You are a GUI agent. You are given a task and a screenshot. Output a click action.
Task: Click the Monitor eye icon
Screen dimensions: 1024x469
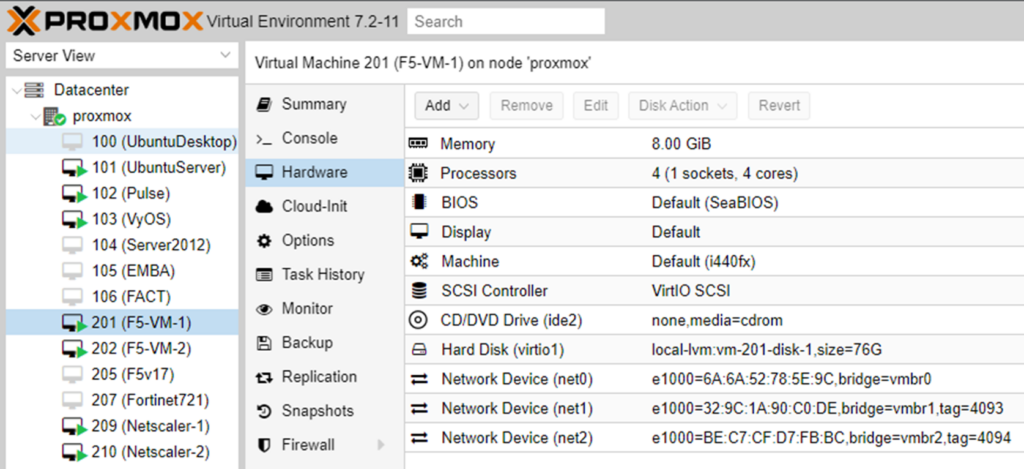264,310
